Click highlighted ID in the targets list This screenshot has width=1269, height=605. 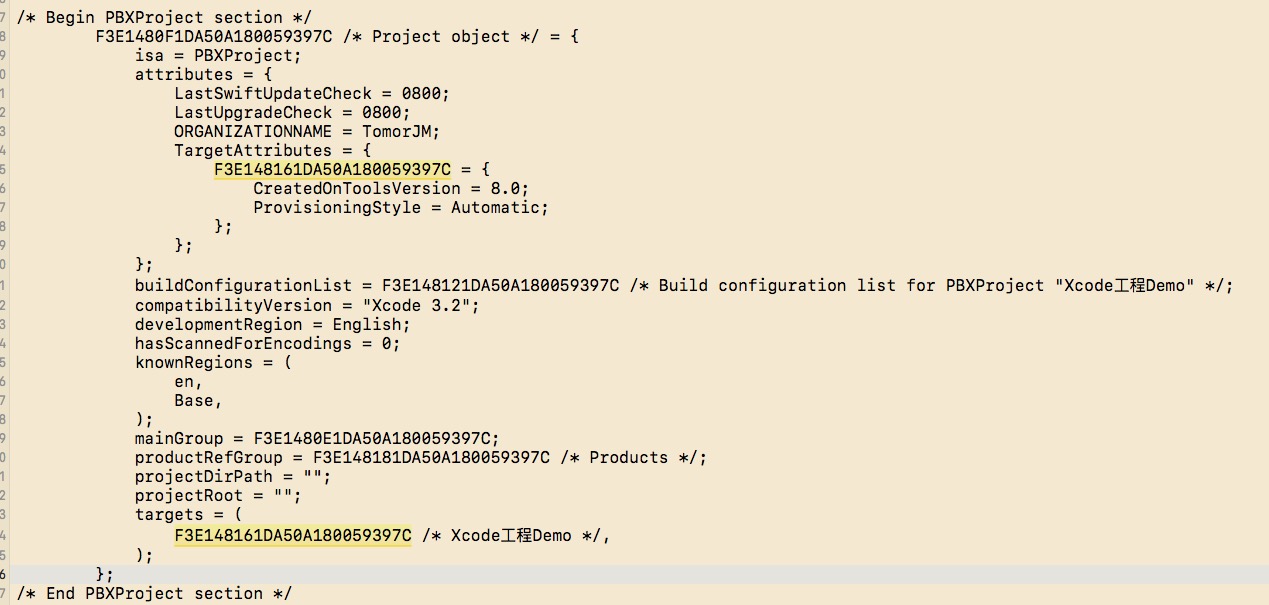tap(292, 536)
